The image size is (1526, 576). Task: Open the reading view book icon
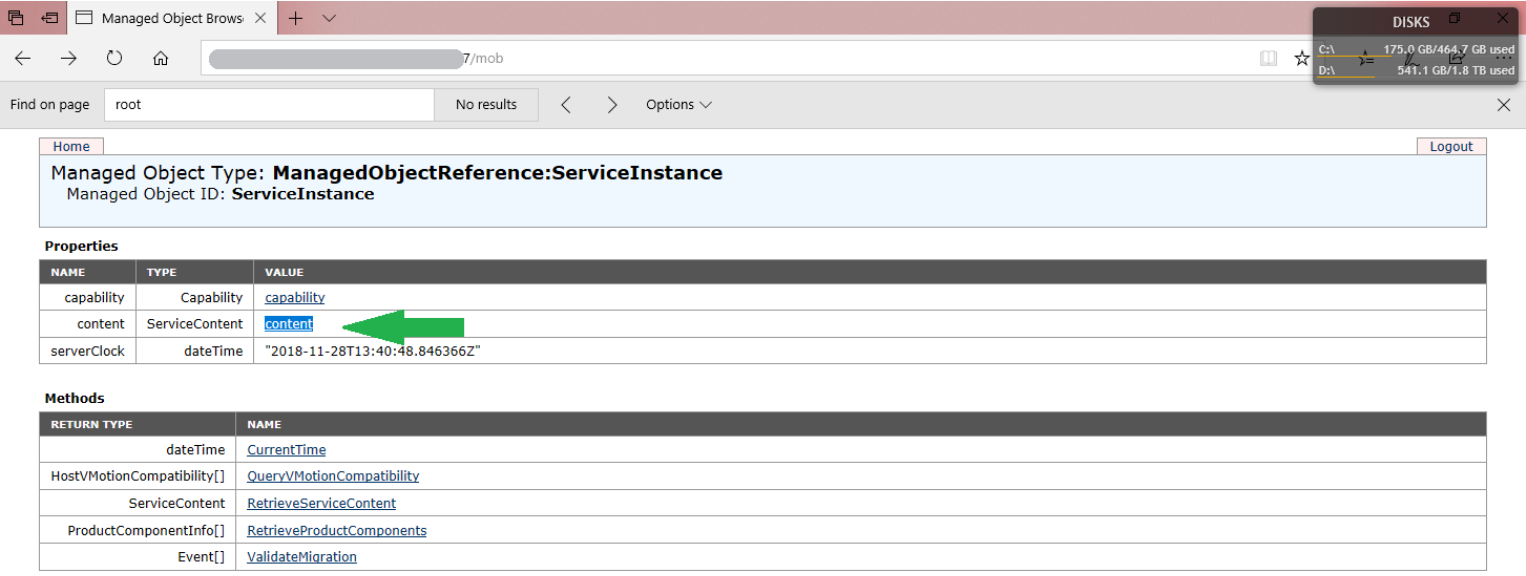pos(1268,58)
